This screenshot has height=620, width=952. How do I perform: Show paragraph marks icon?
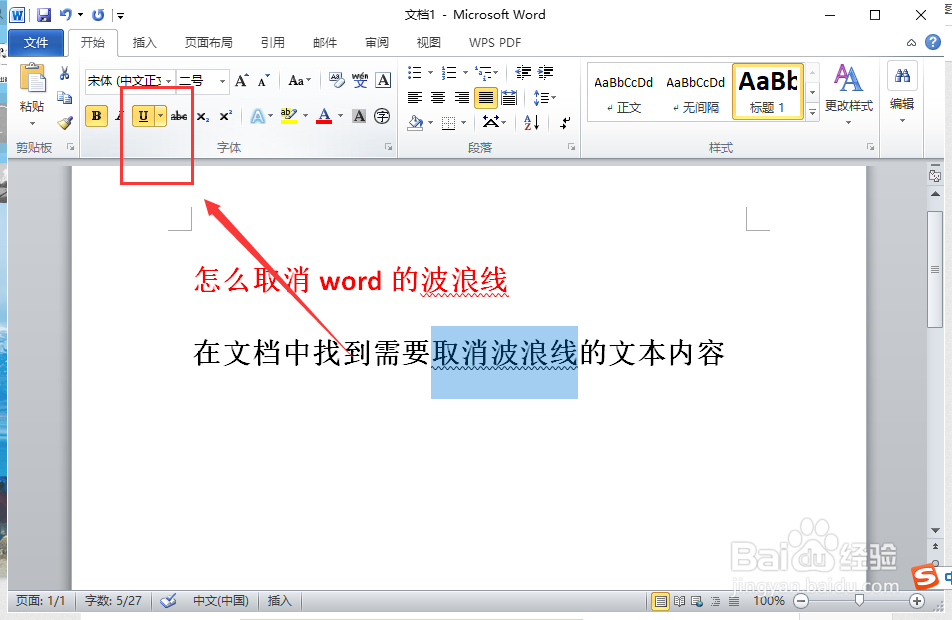(566, 123)
